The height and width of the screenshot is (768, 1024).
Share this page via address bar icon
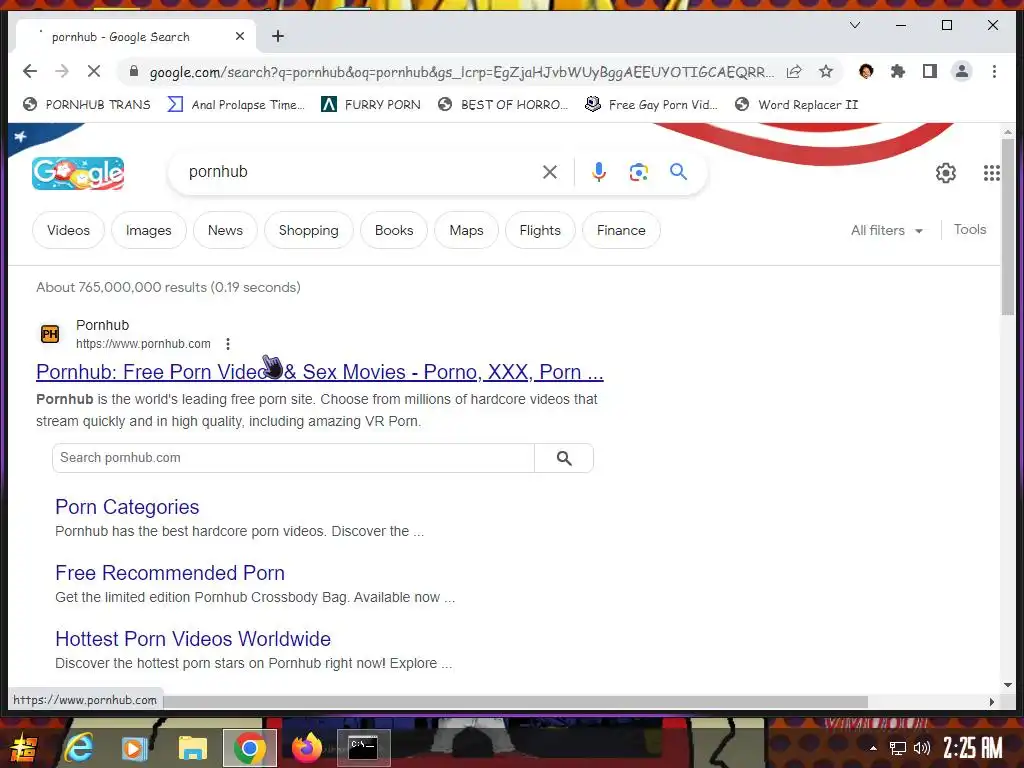click(x=794, y=72)
